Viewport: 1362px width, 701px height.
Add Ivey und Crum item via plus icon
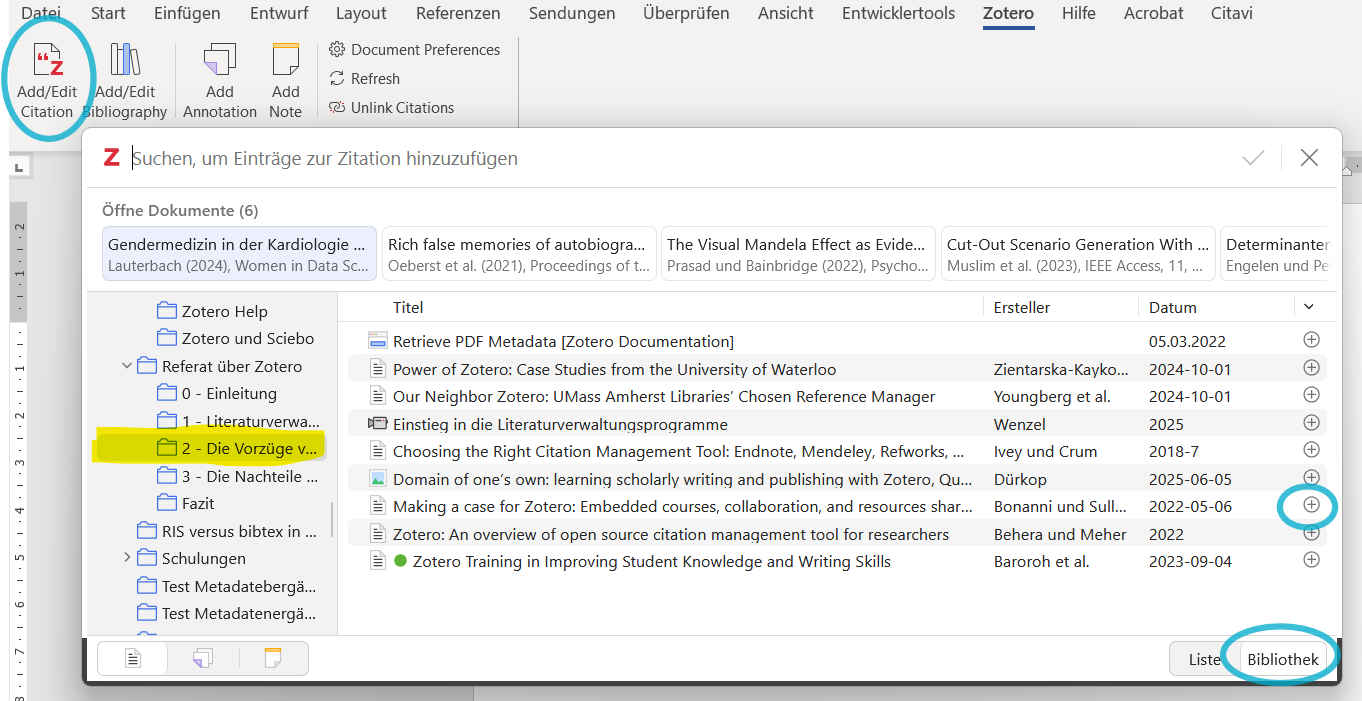tap(1312, 450)
